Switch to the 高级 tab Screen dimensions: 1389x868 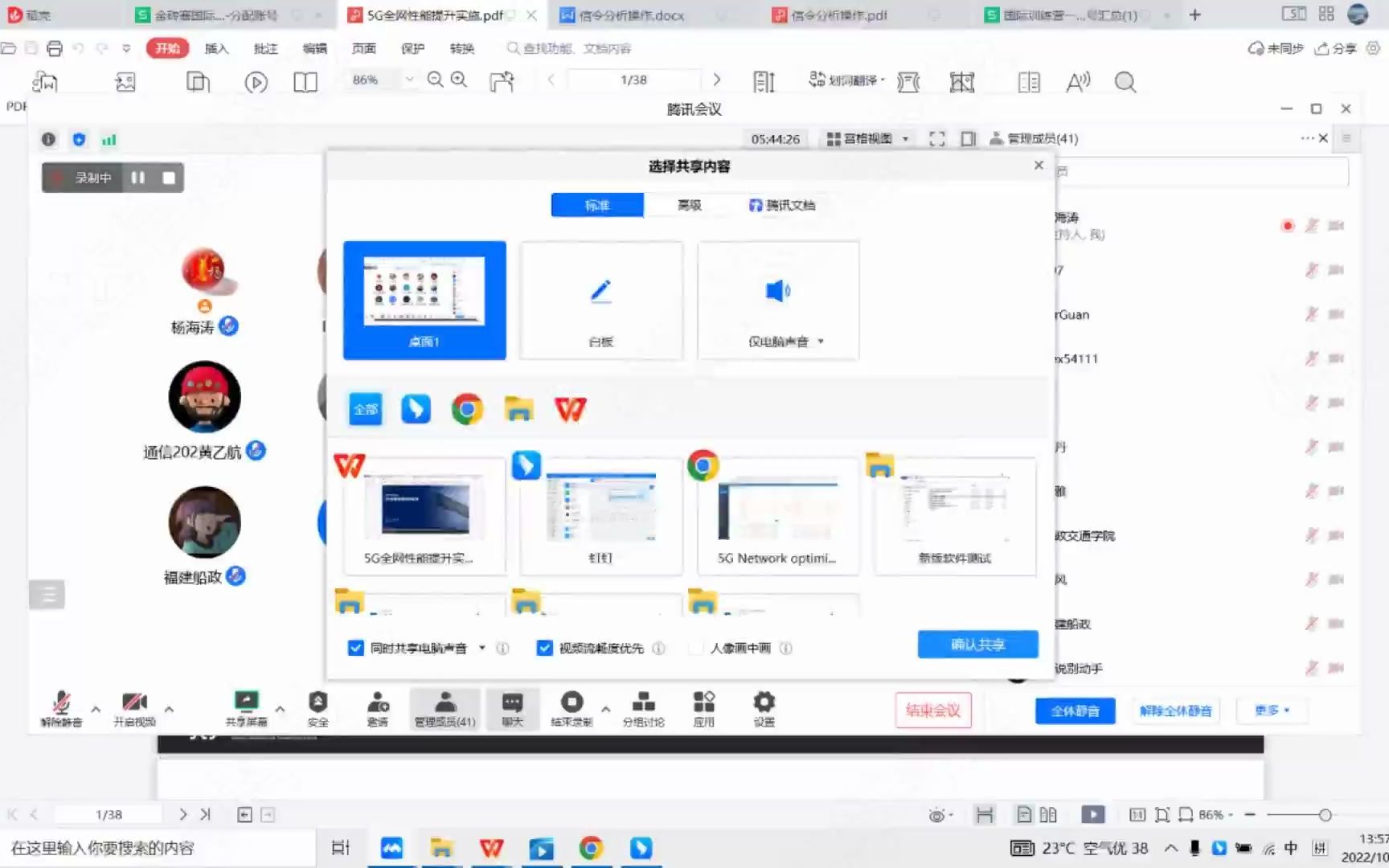click(x=689, y=205)
